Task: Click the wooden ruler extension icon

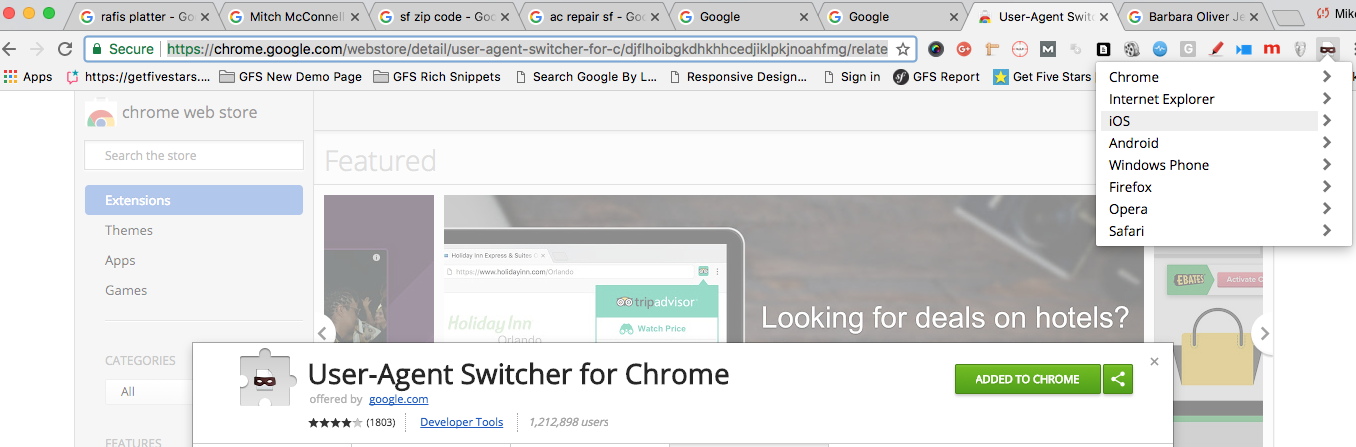Action: tap(992, 49)
